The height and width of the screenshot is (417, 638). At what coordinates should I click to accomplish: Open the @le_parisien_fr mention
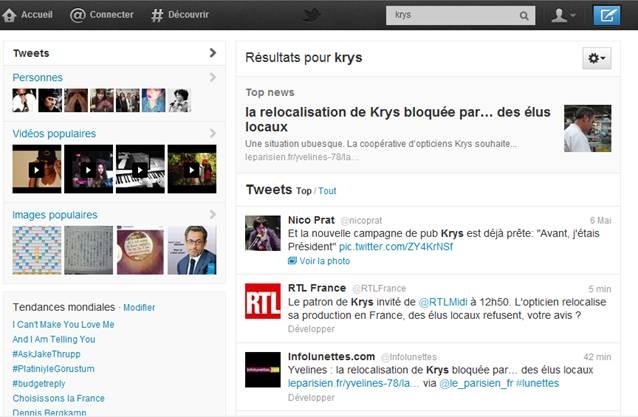(476, 383)
